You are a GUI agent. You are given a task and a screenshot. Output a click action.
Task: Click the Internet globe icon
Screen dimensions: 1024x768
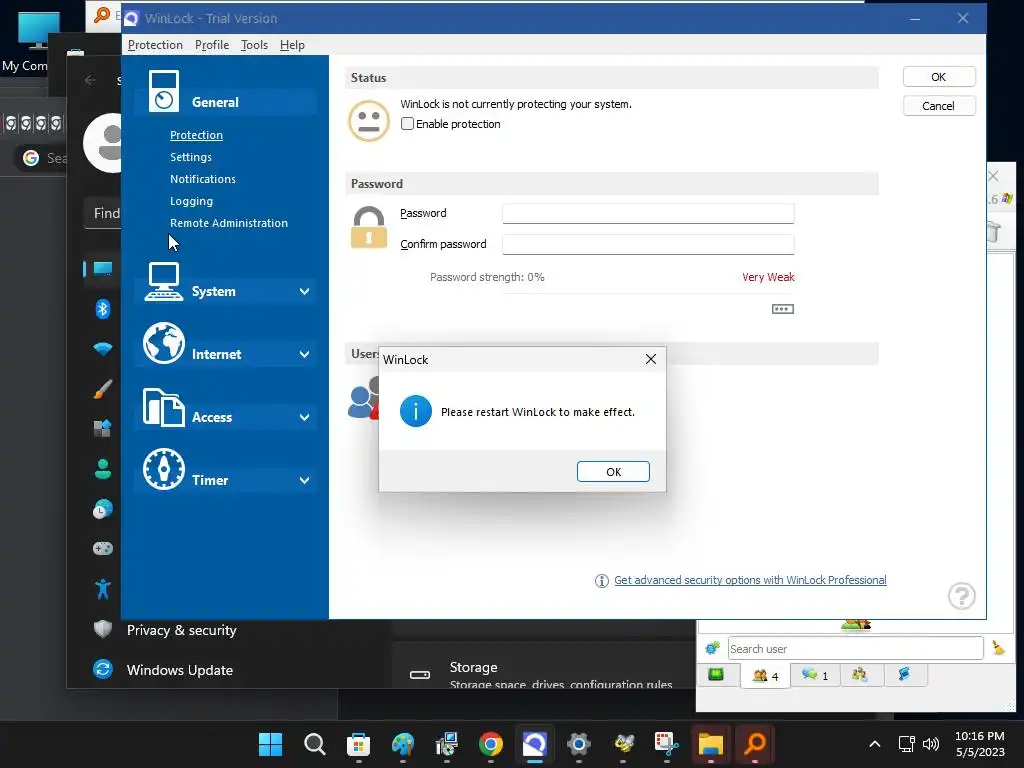pyautogui.click(x=164, y=343)
